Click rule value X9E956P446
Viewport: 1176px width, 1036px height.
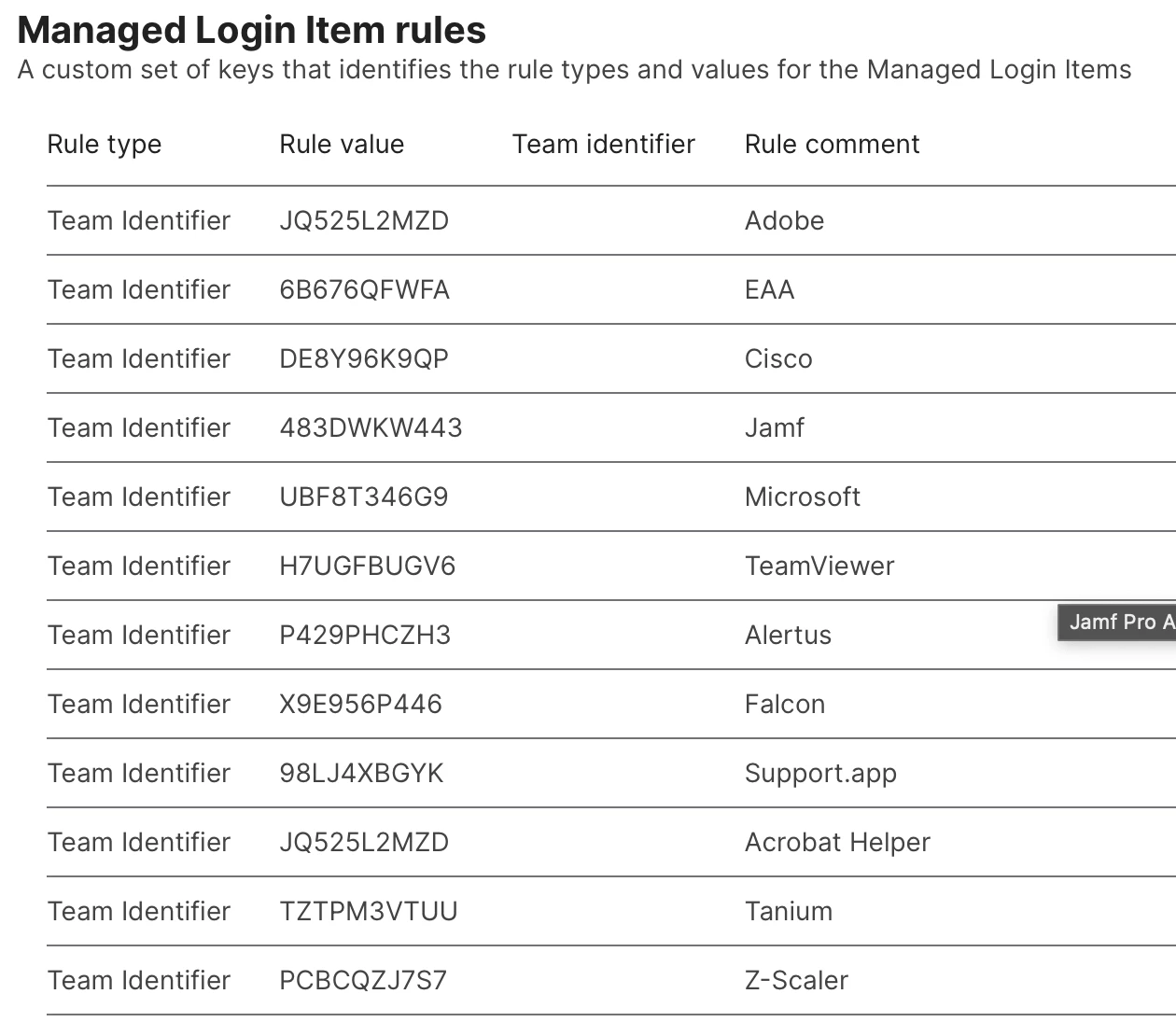[x=360, y=704]
